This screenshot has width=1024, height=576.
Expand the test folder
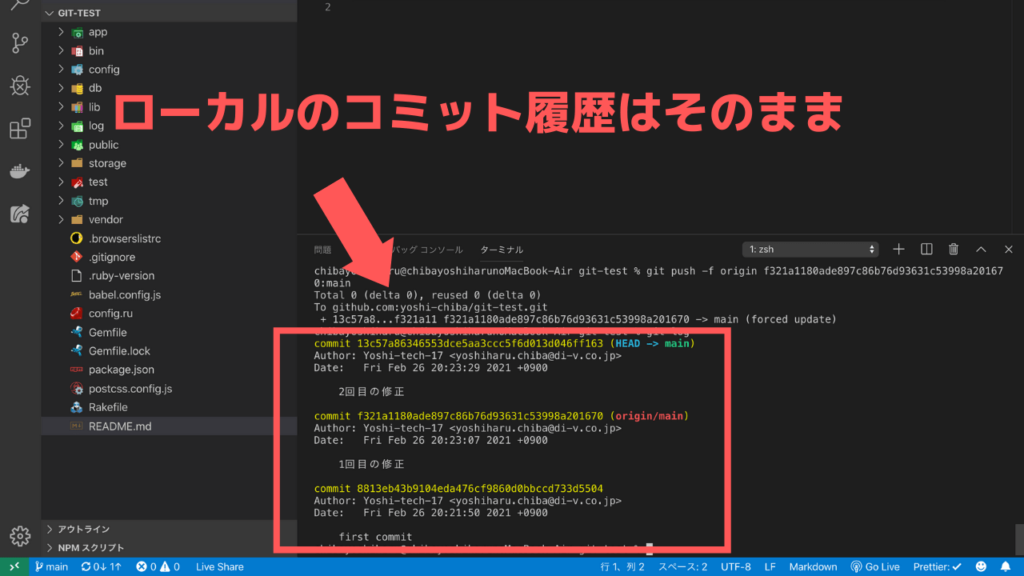point(168,182)
